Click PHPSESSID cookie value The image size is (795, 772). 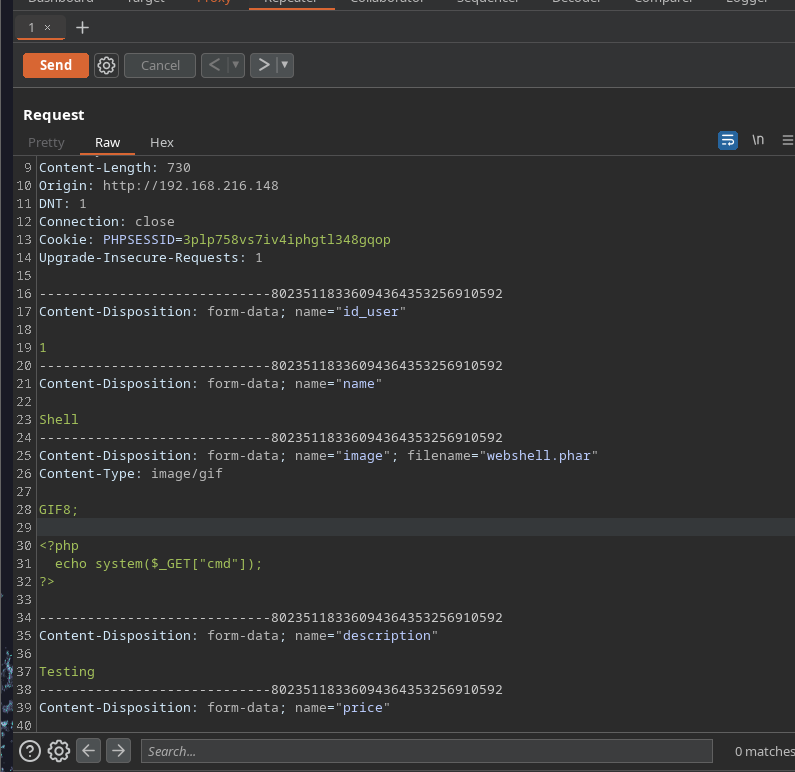[x=286, y=240]
